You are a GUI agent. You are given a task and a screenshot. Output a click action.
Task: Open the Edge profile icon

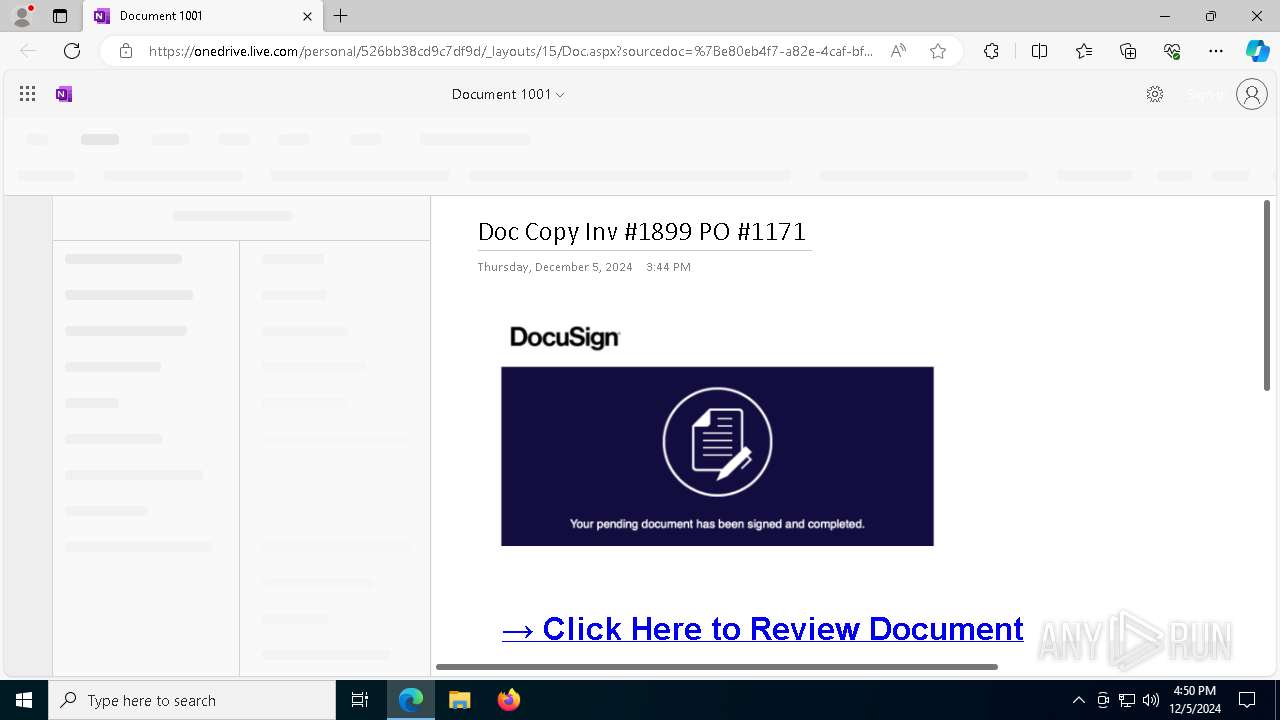pos(22,16)
